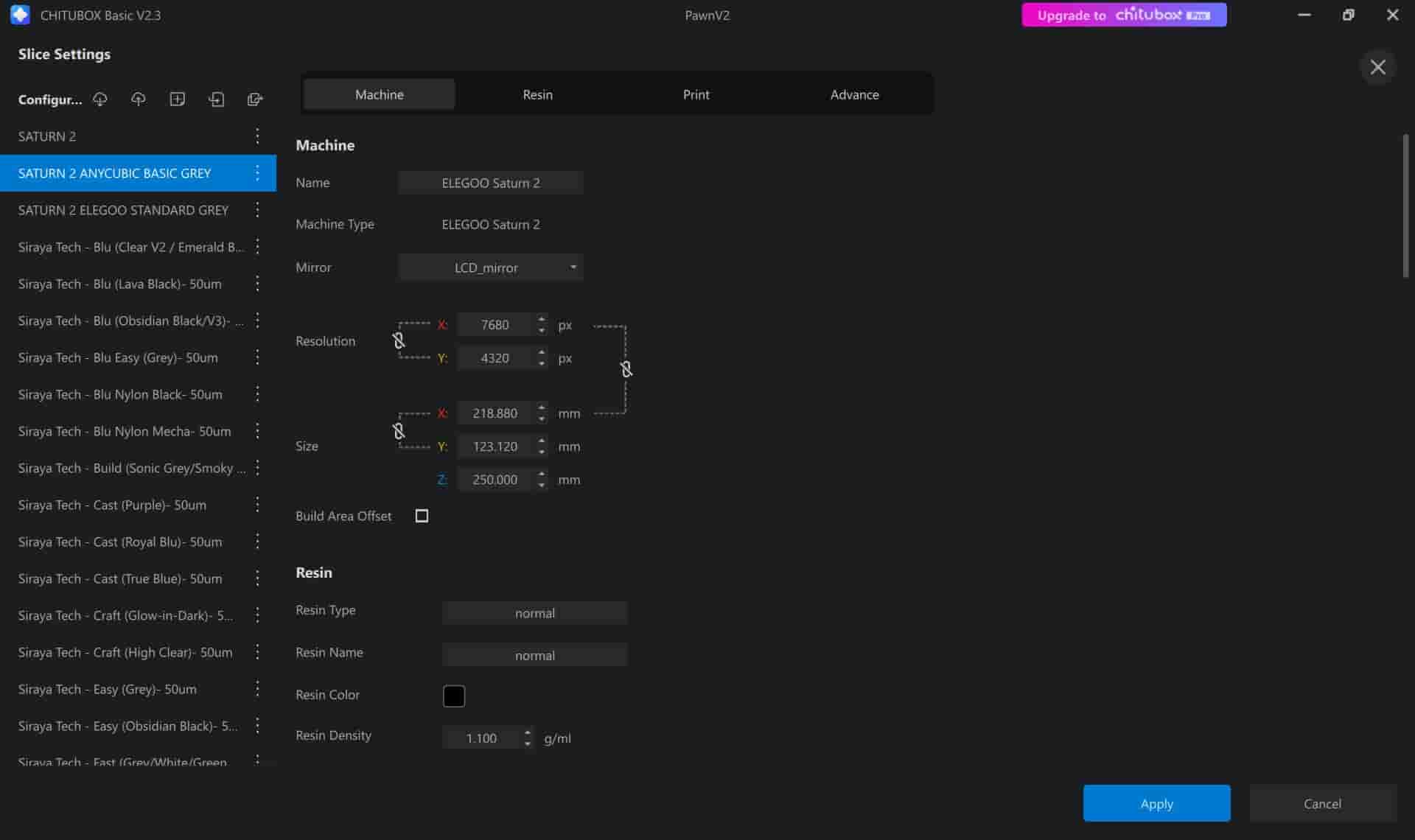Toggle the resolution X/Y link lock
The width and height of the screenshot is (1415, 840).
(399, 340)
